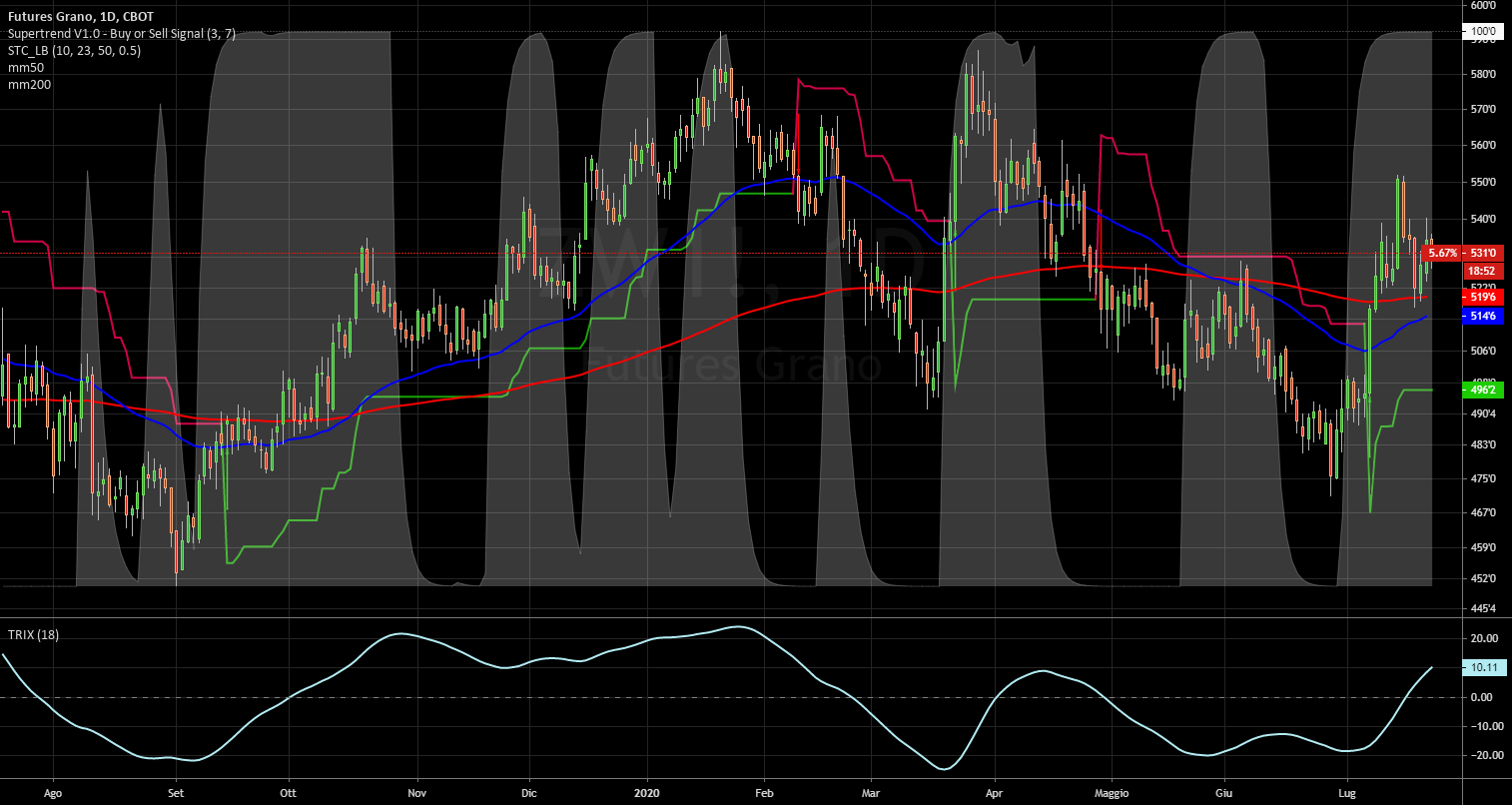1512x805 pixels.
Task: Click the 483'0 price axis tick
Action: (1483, 444)
